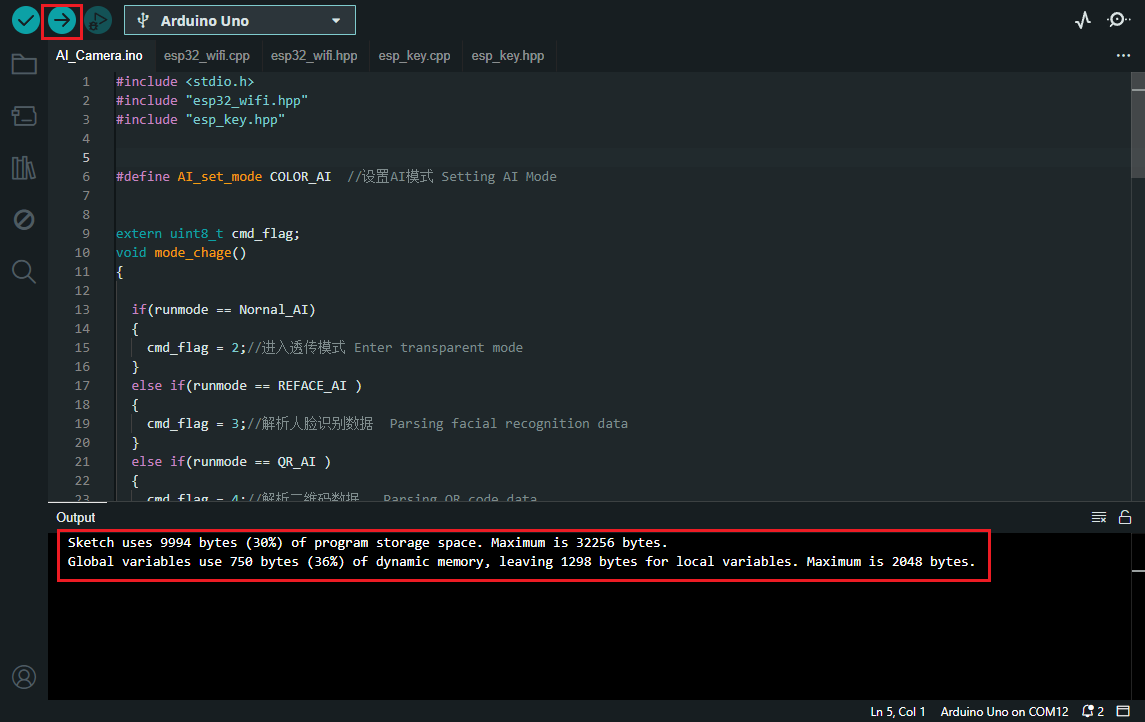Screen dimensions: 1145x722
Task: Switch to the esp32_wifi.hpp tab
Action: [314, 55]
